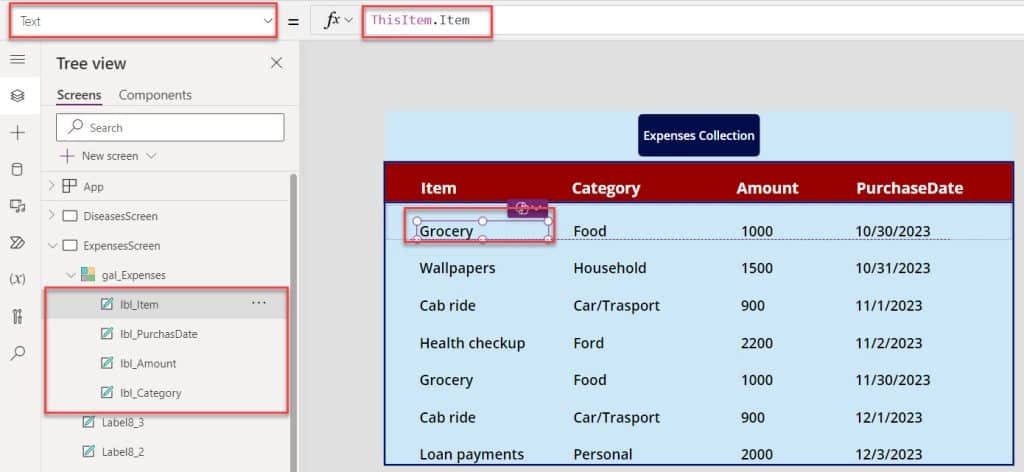Click the date 12/1/2023

tap(889, 417)
